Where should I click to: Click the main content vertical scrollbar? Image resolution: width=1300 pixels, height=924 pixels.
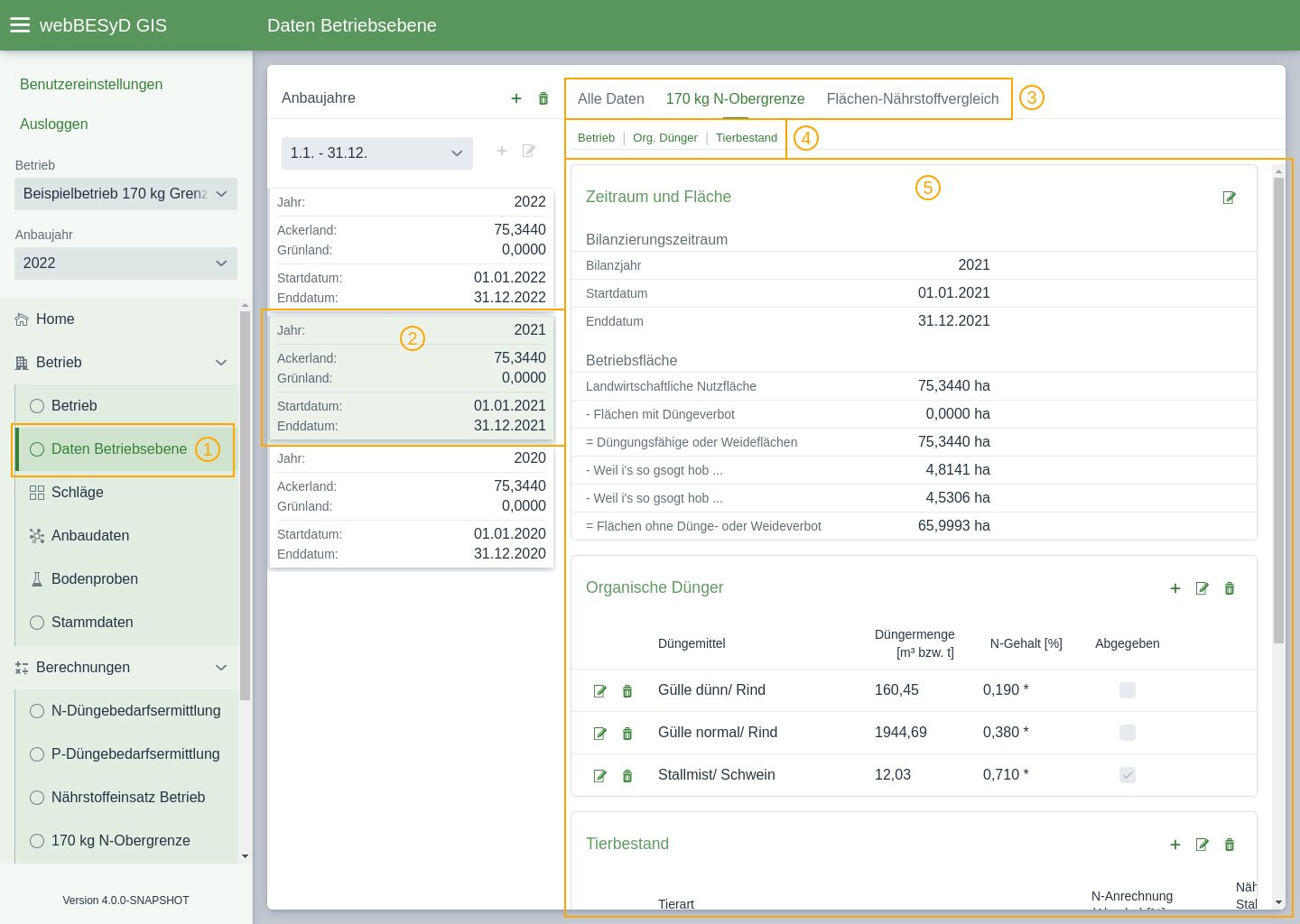pos(1278,411)
